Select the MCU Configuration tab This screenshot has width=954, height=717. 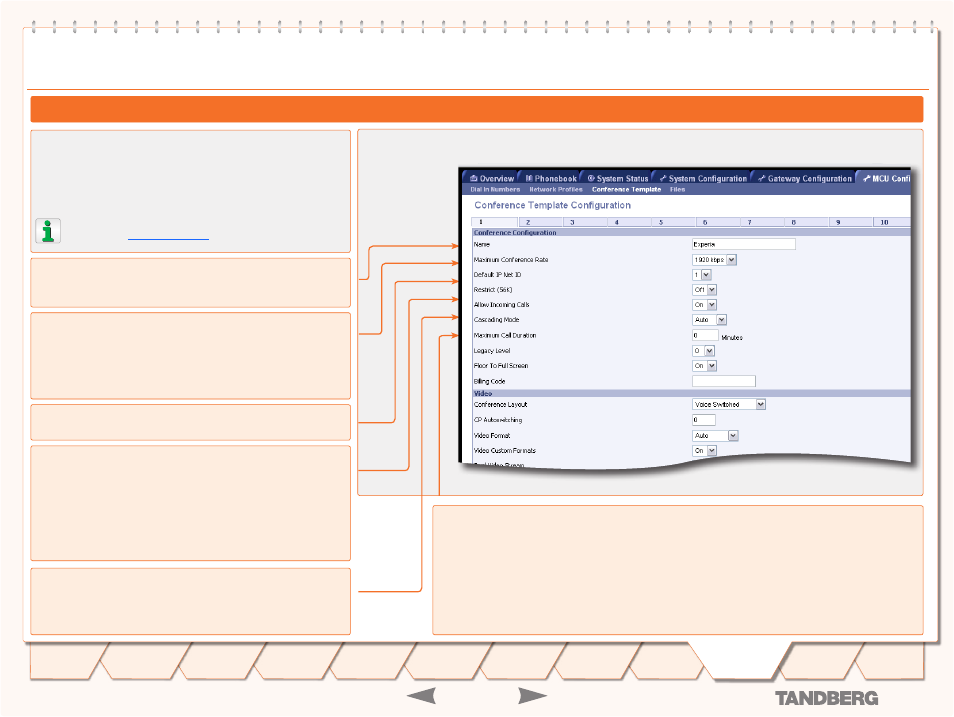pos(886,178)
